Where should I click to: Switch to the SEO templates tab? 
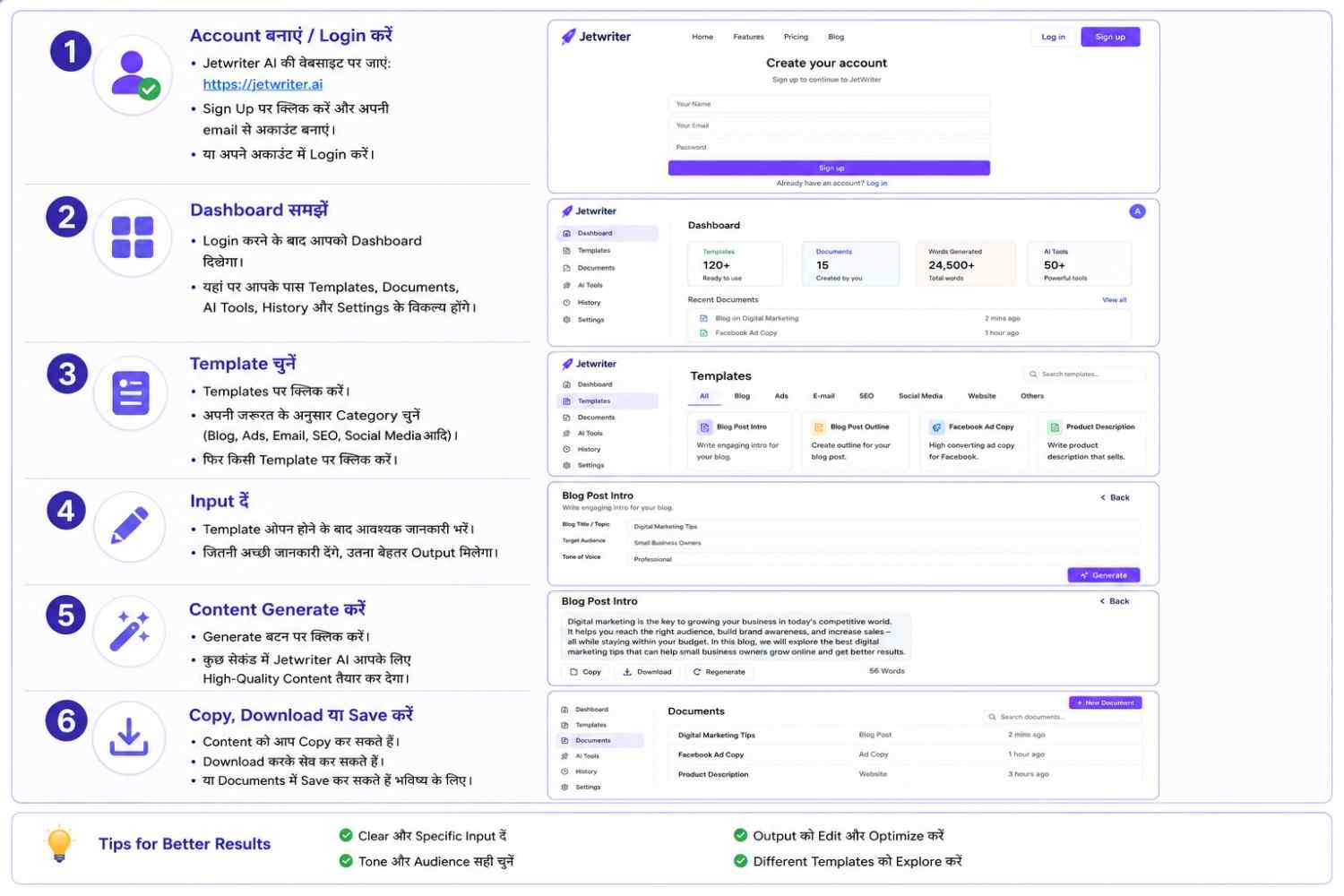point(866,396)
